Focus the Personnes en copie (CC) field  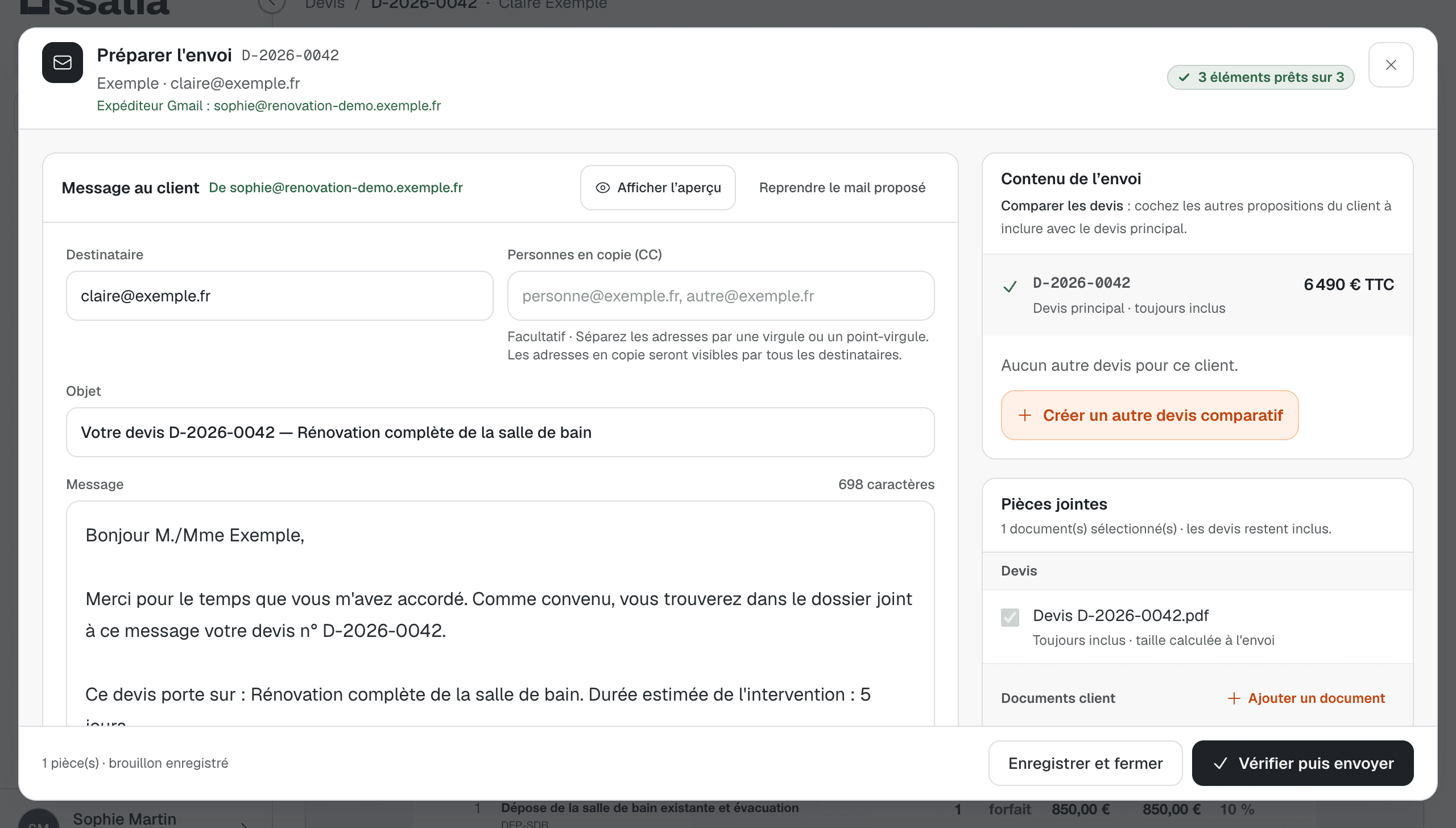tap(721, 296)
